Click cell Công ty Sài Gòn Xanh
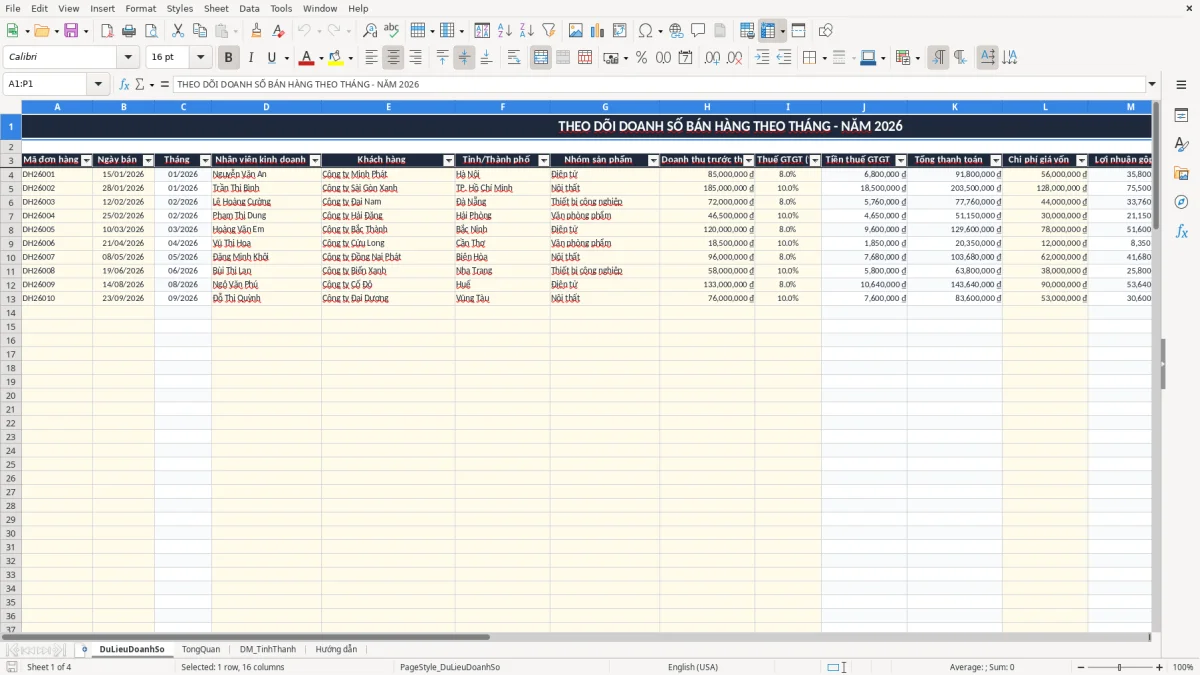1200x675 pixels. tap(388, 188)
